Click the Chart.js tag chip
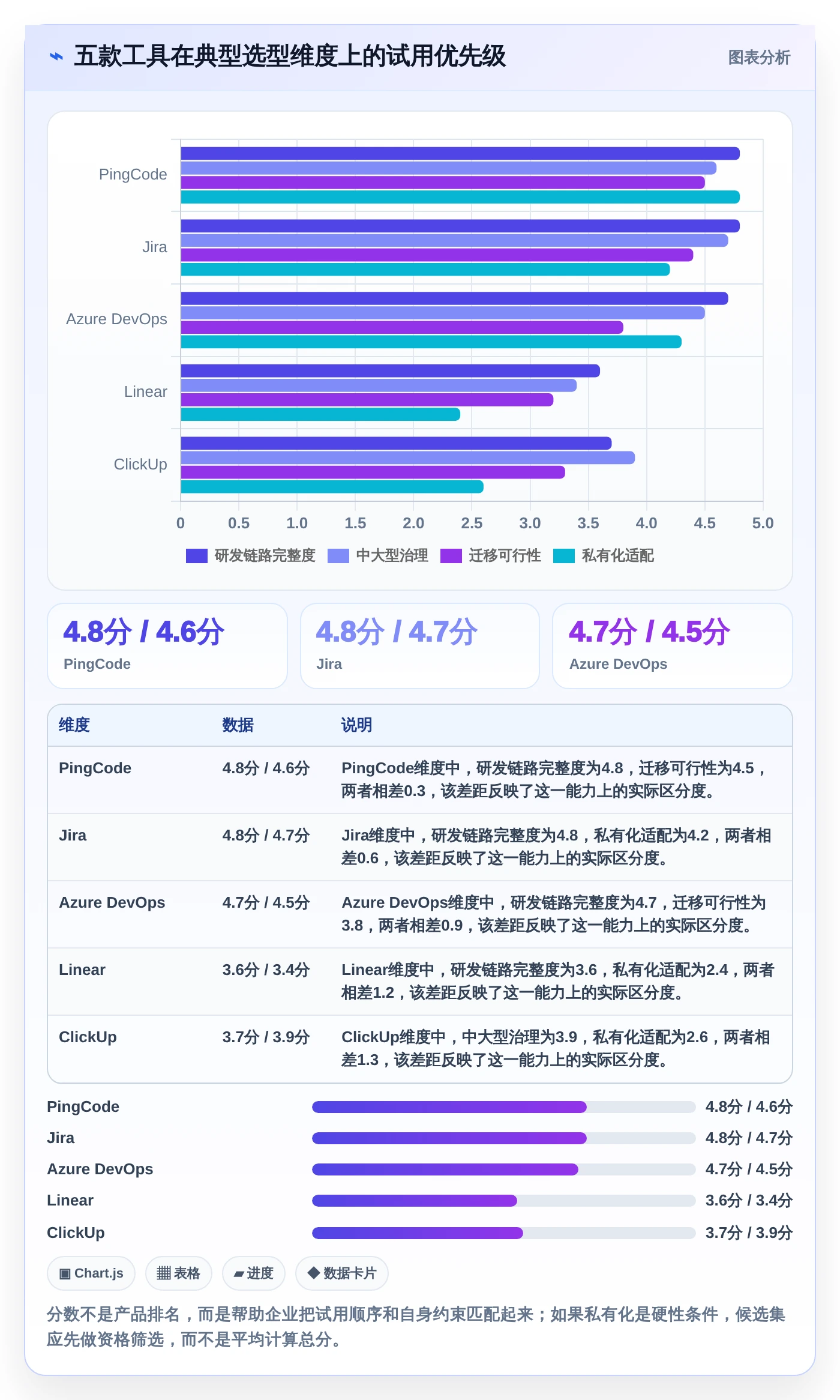Image resolution: width=840 pixels, height=1400 pixels. 91,1273
